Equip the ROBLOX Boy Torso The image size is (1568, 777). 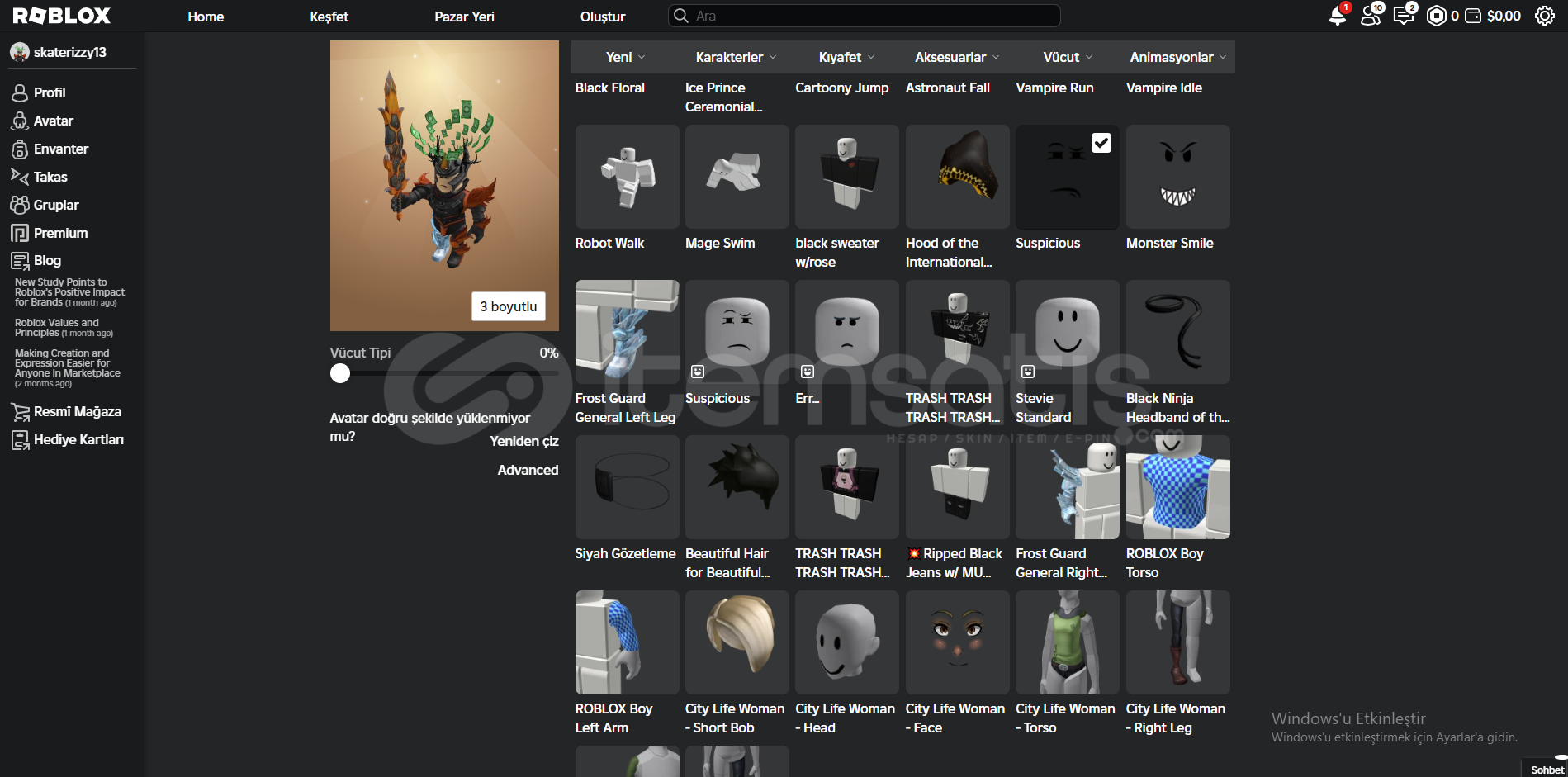click(1178, 487)
